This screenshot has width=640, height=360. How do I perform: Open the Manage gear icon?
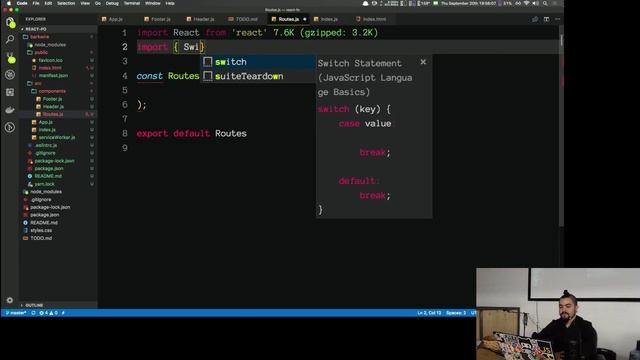(x=10, y=300)
